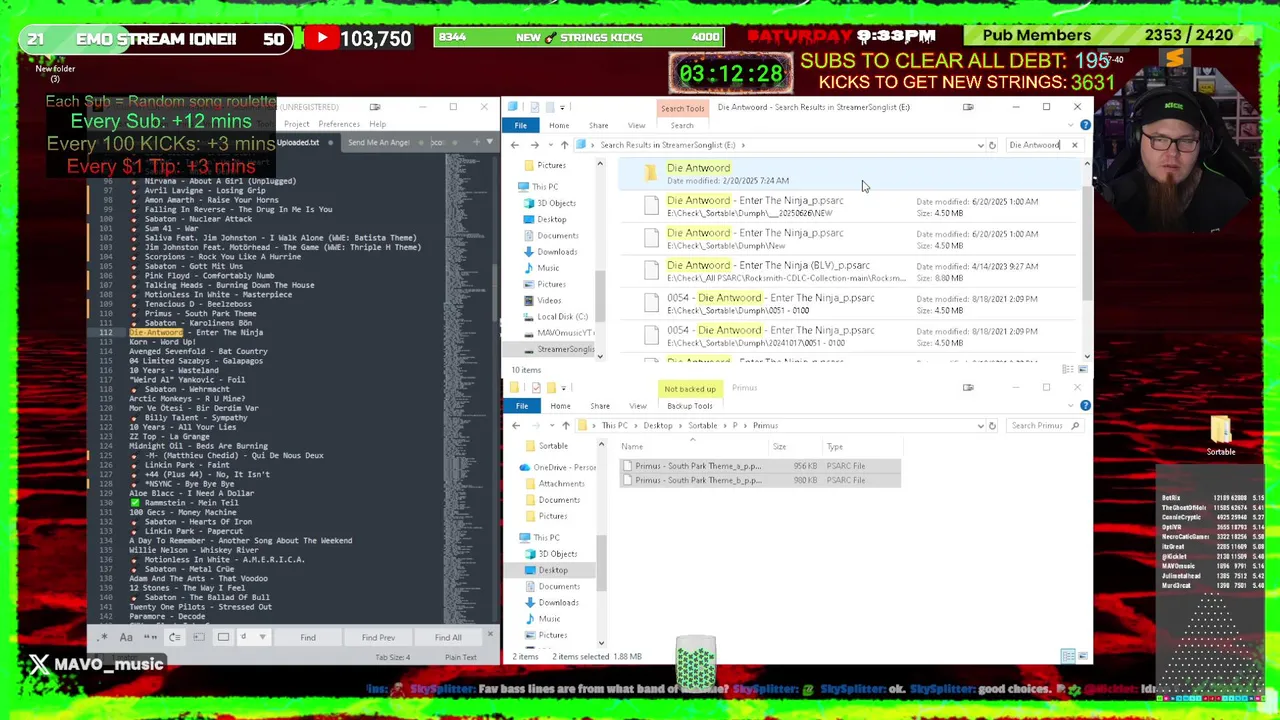Select Downloads in search window sidebar

click(x=557, y=252)
